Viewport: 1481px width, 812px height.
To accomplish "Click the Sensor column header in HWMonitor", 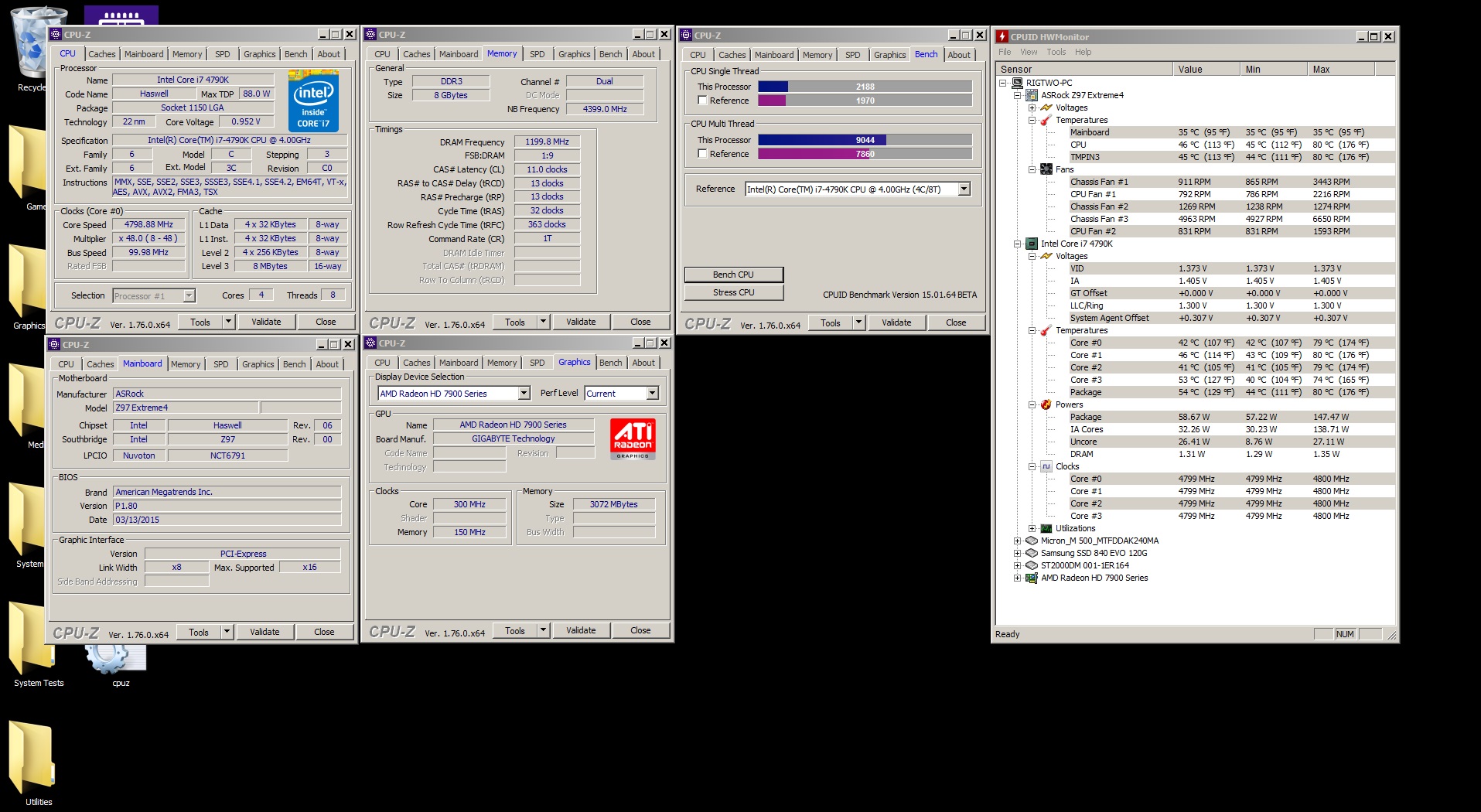I will [1083, 69].
